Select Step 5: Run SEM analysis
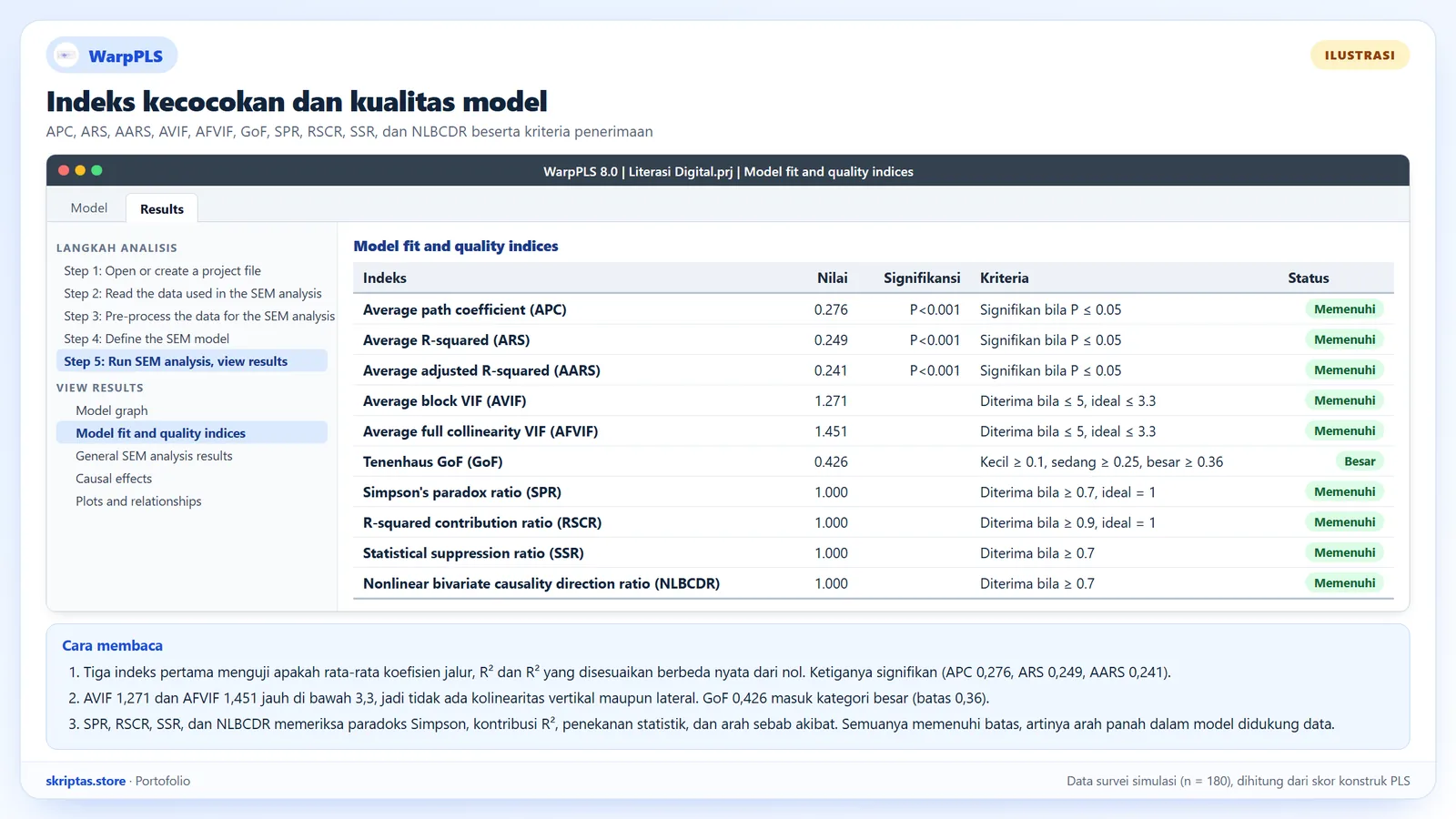 click(192, 361)
